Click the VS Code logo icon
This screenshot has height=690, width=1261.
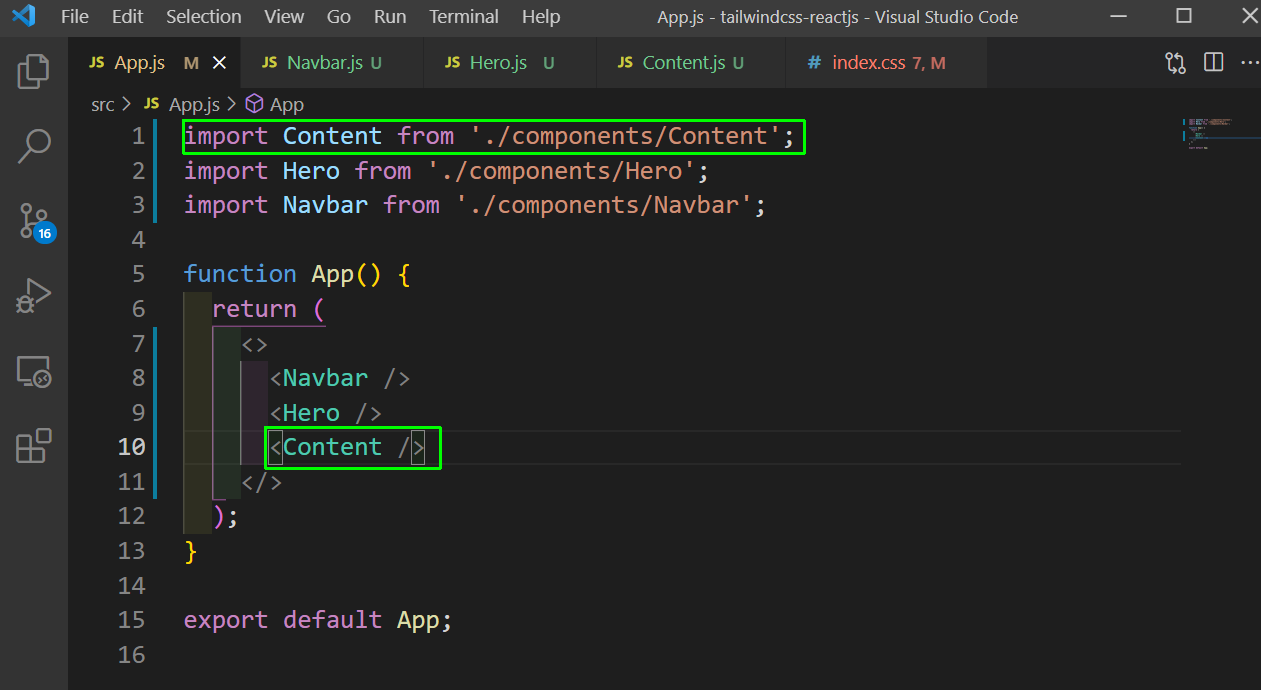(x=24, y=17)
